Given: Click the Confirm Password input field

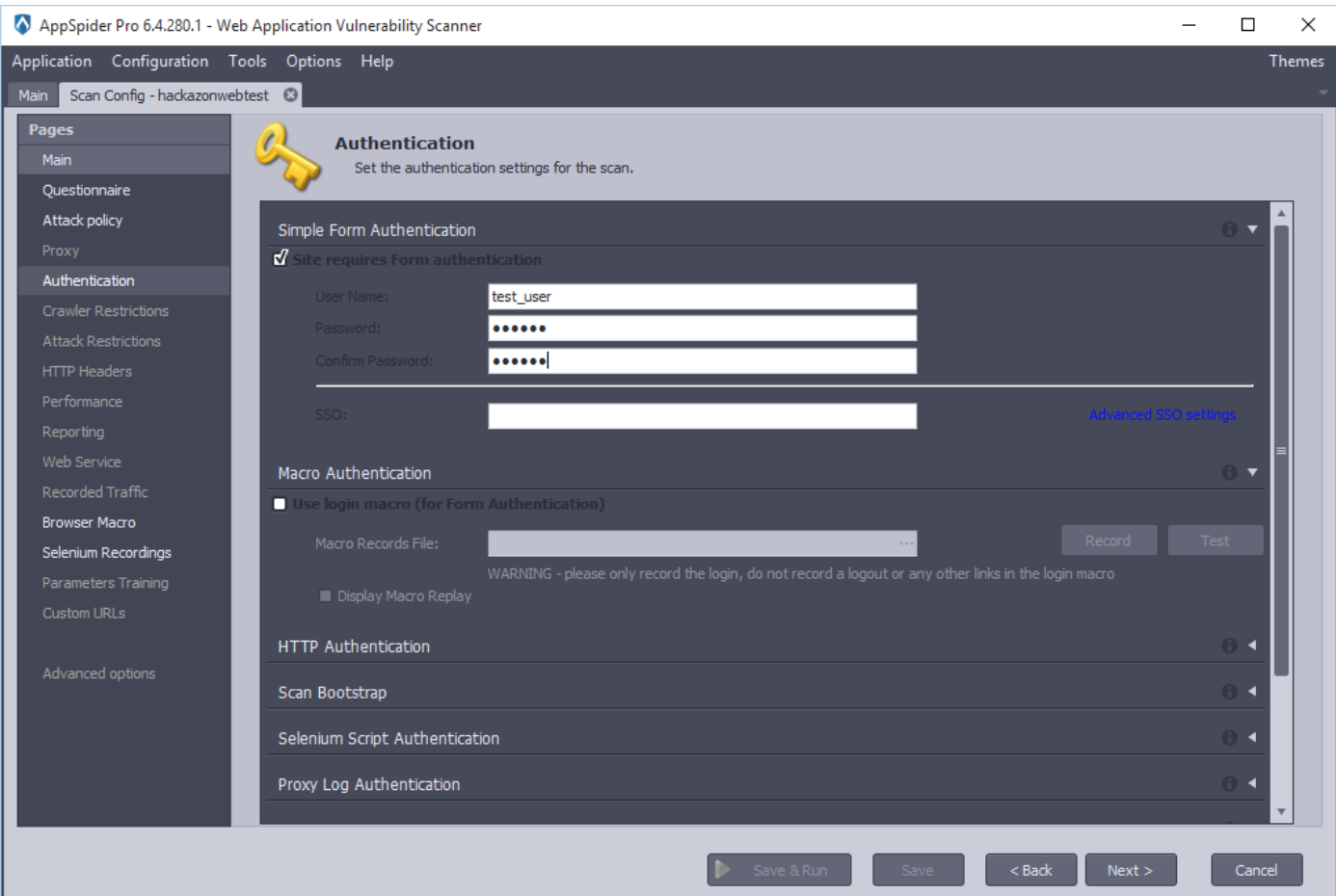Looking at the screenshot, I should (702, 360).
